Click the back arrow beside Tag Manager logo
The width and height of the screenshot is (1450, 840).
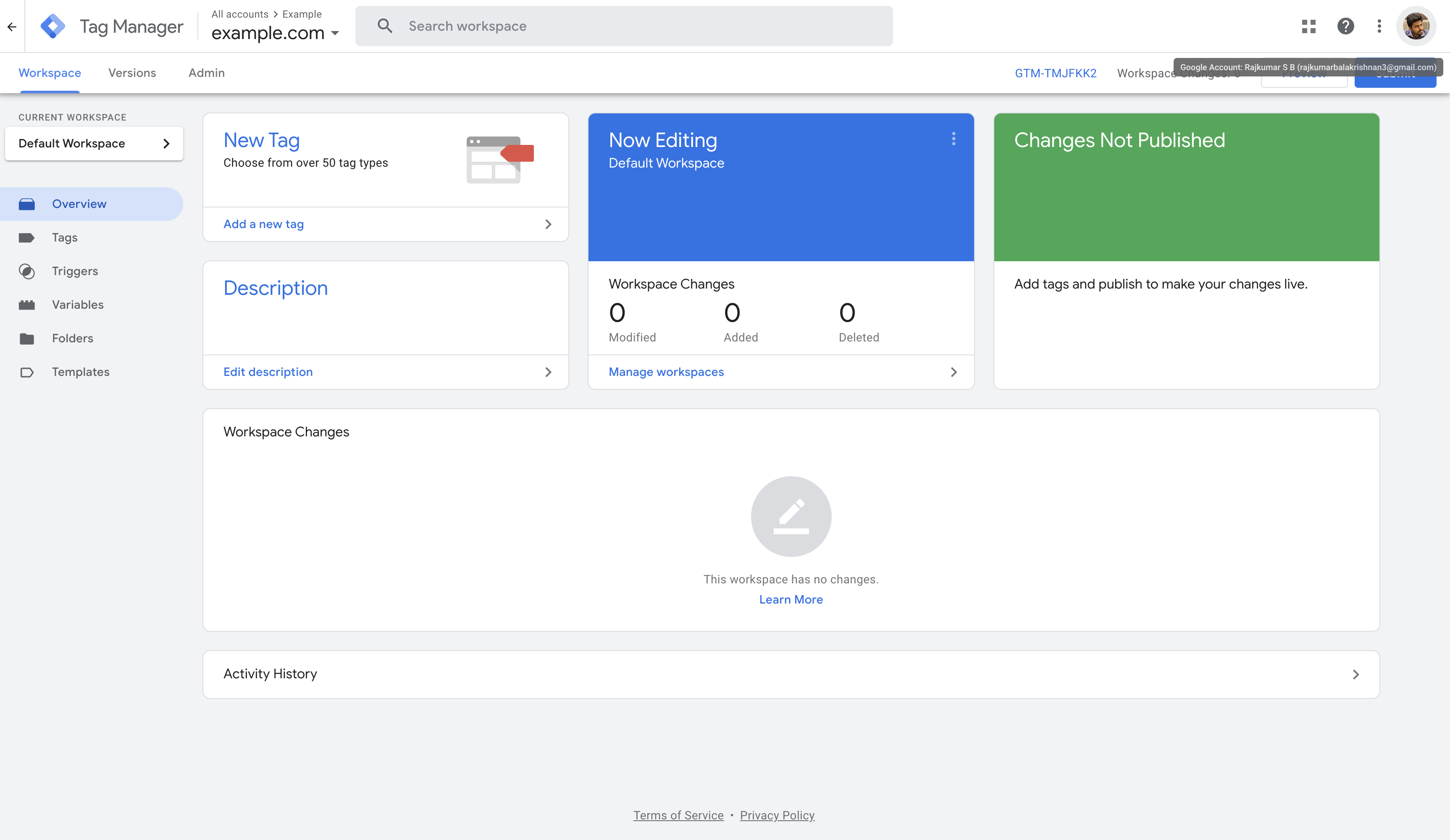(13, 26)
